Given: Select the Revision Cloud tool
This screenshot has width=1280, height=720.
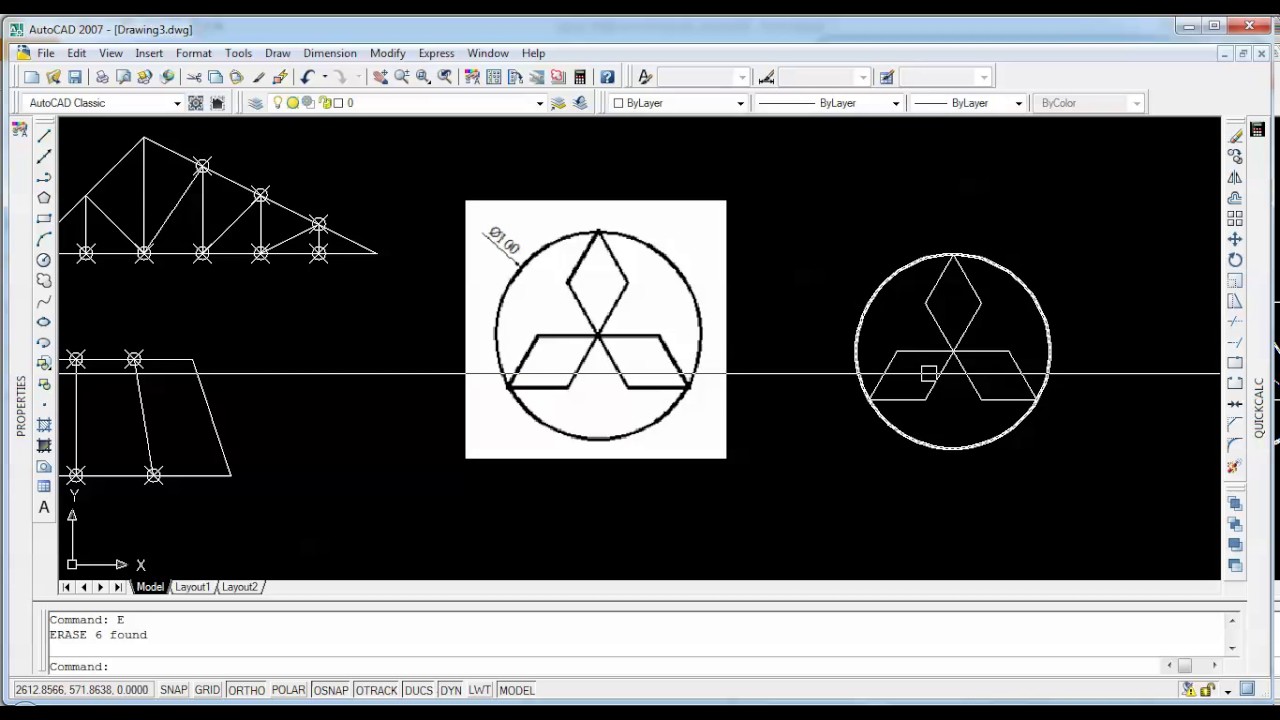Looking at the screenshot, I should [x=44, y=280].
